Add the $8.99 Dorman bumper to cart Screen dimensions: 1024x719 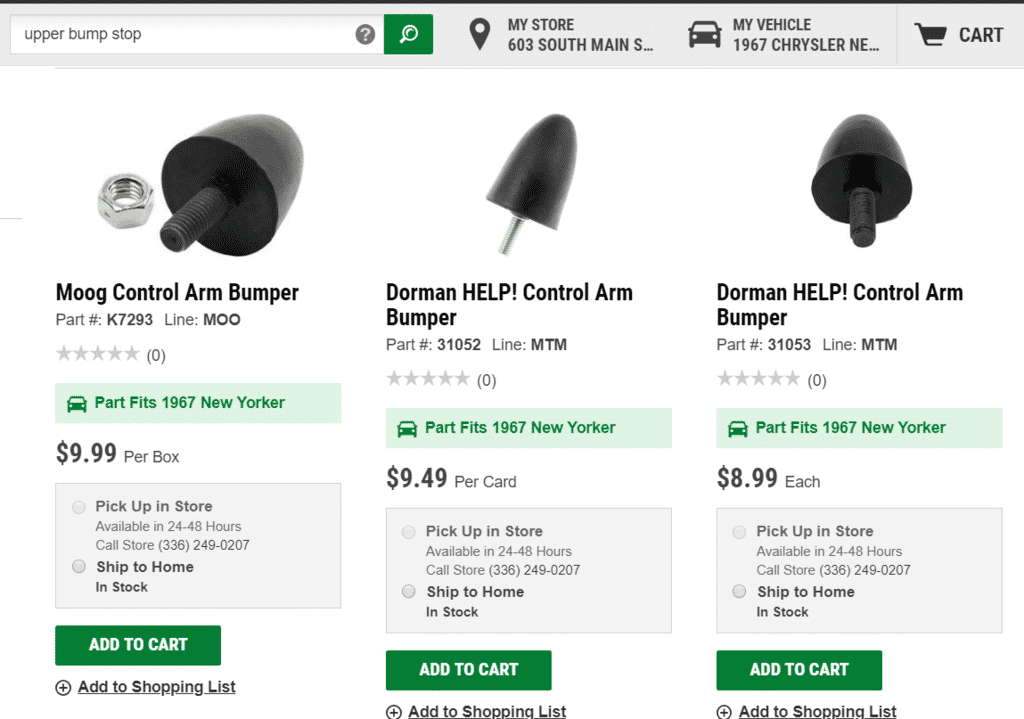coord(799,670)
